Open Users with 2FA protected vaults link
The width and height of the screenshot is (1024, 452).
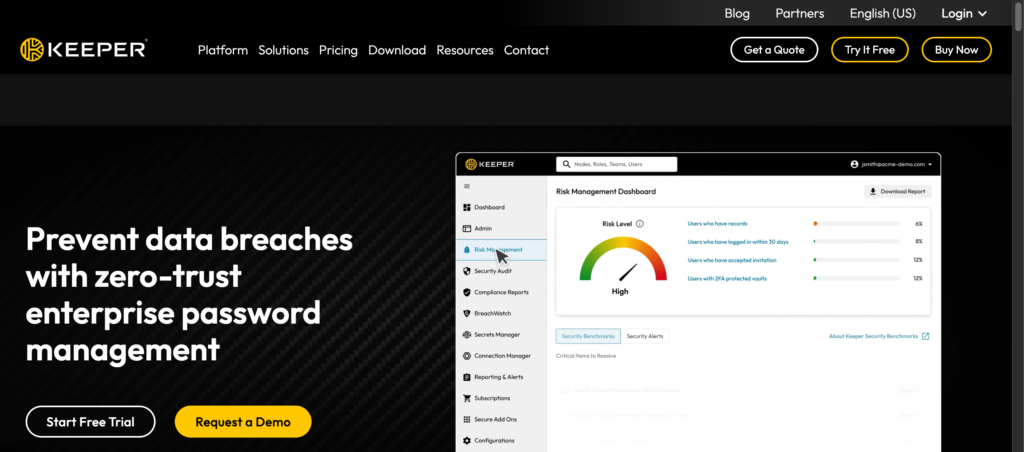coord(727,278)
